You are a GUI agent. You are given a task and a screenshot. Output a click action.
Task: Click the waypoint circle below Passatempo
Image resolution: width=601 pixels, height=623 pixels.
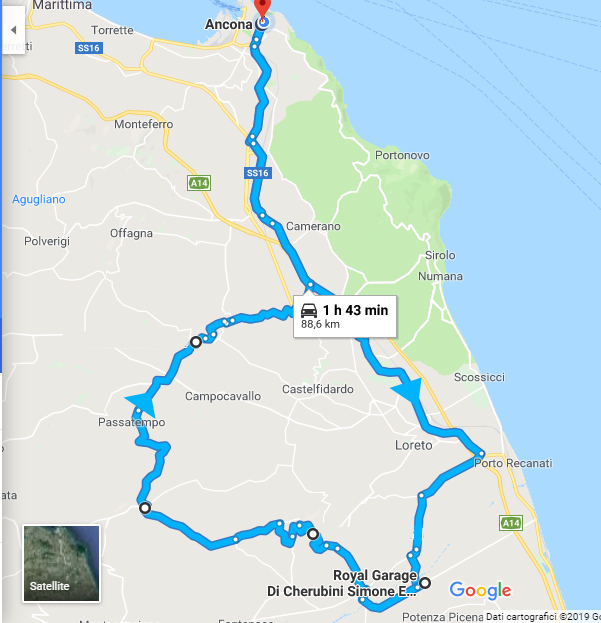click(145, 508)
